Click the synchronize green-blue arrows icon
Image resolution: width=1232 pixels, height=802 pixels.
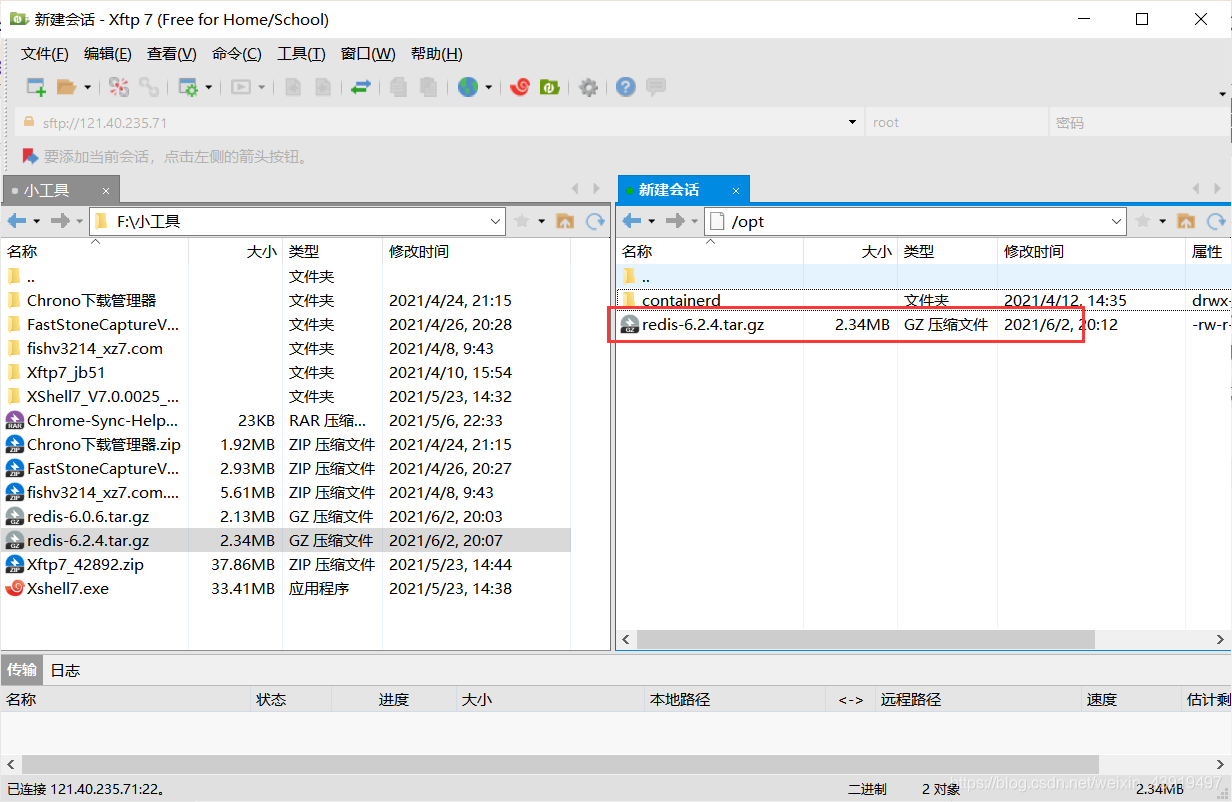[361, 87]
